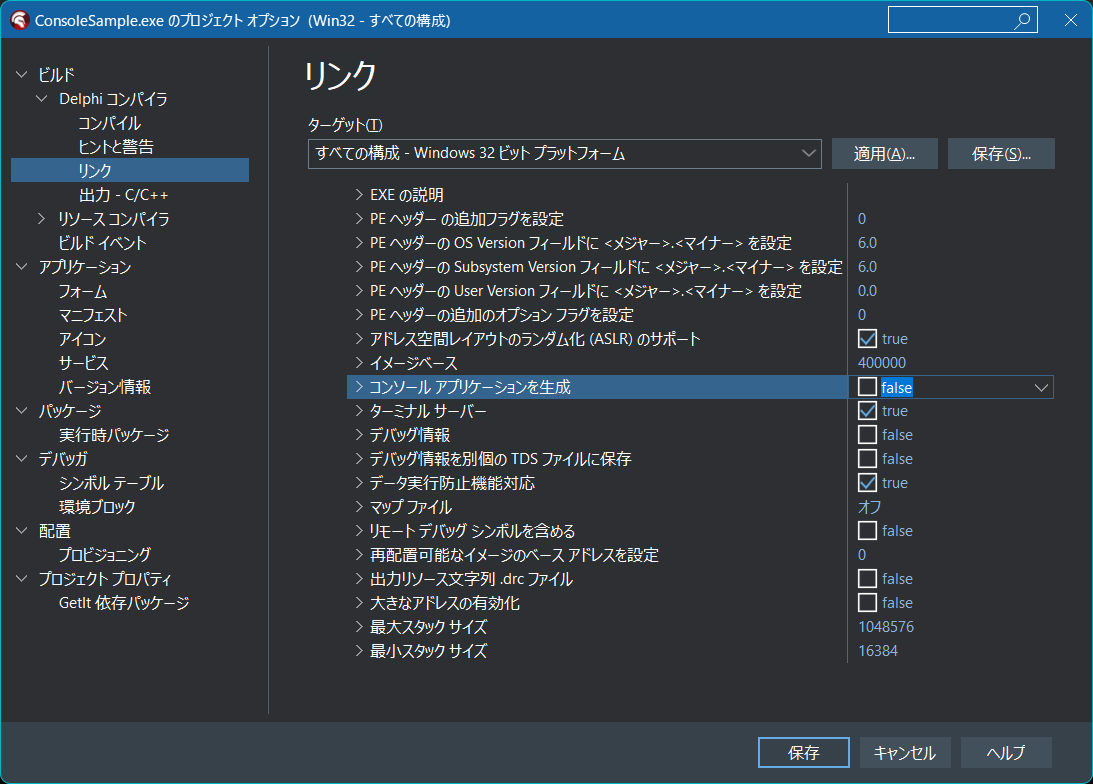
Task: Expand the 最大スタック サイズ row
Action: [359, 627]
